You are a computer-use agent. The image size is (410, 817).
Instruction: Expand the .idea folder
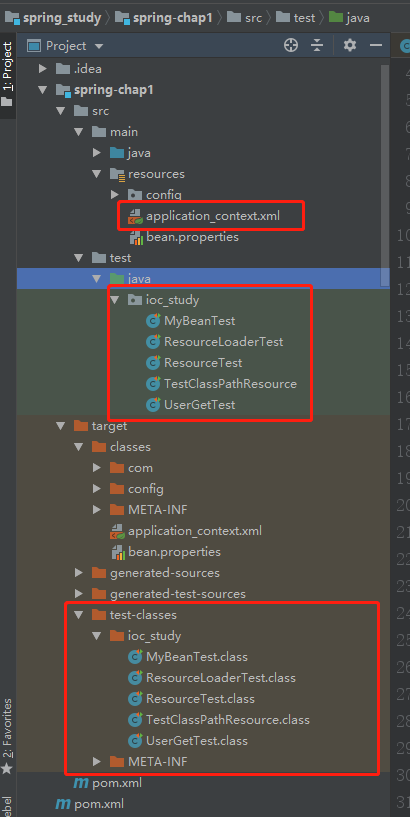[x=43, y=69]
